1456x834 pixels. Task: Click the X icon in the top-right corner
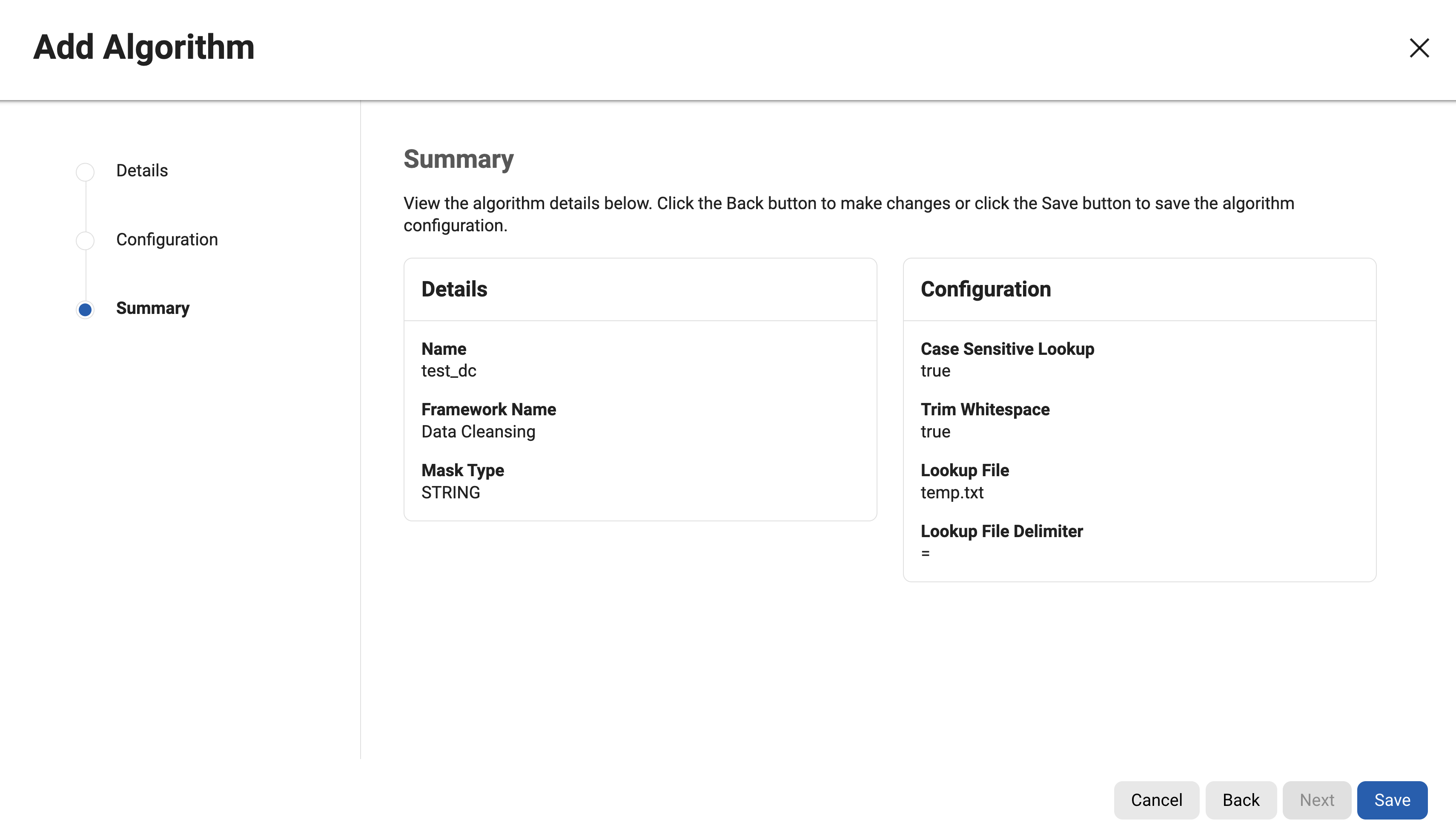click(x=1419, y=49)
